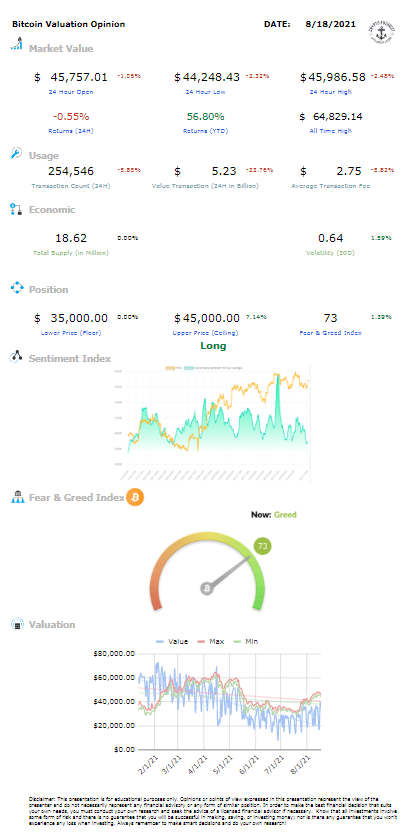Viewport: 415px width, 838px height.
Task: Click the gray Bitcoin gauge needle hub
Action: coord(207,588)
